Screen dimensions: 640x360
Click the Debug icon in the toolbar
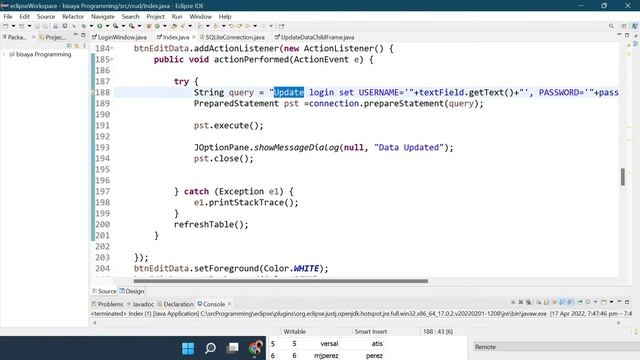tap(84, 26)
